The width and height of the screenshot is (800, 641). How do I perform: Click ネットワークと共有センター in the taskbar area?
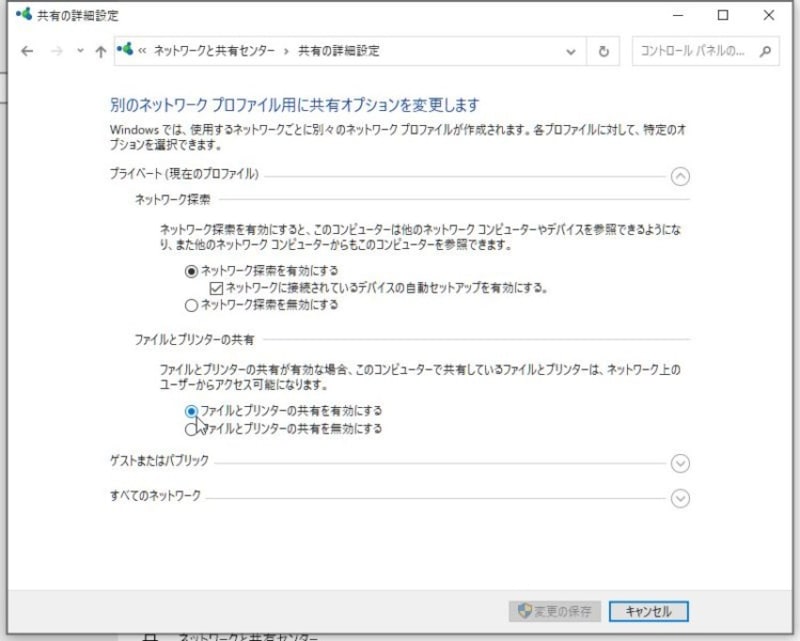tap(250, 636)
